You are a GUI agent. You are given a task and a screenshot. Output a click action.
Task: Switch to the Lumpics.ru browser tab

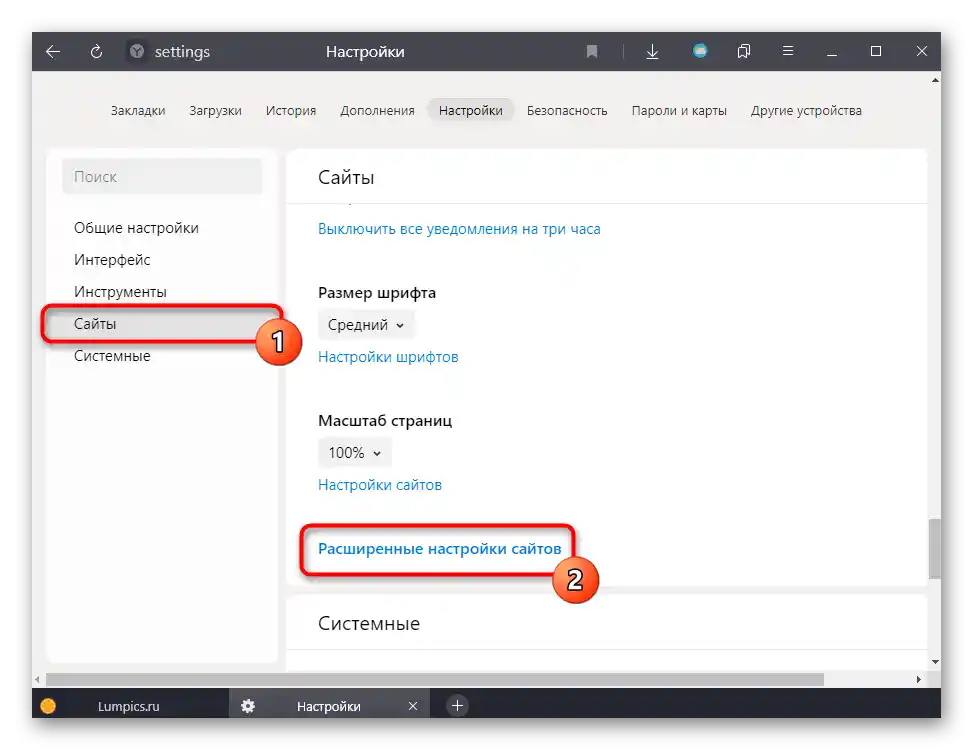(130, 706)
